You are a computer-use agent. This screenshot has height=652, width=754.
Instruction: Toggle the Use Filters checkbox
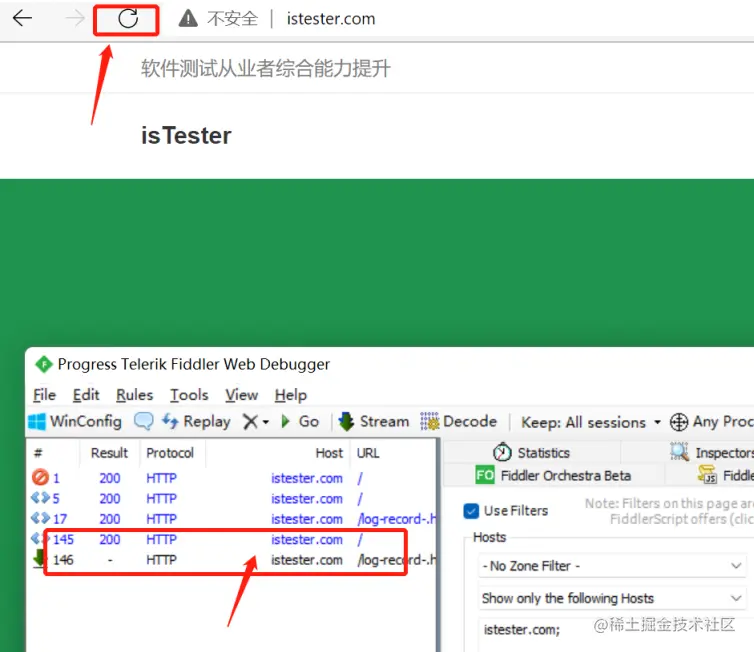click(x=471, y=511)
